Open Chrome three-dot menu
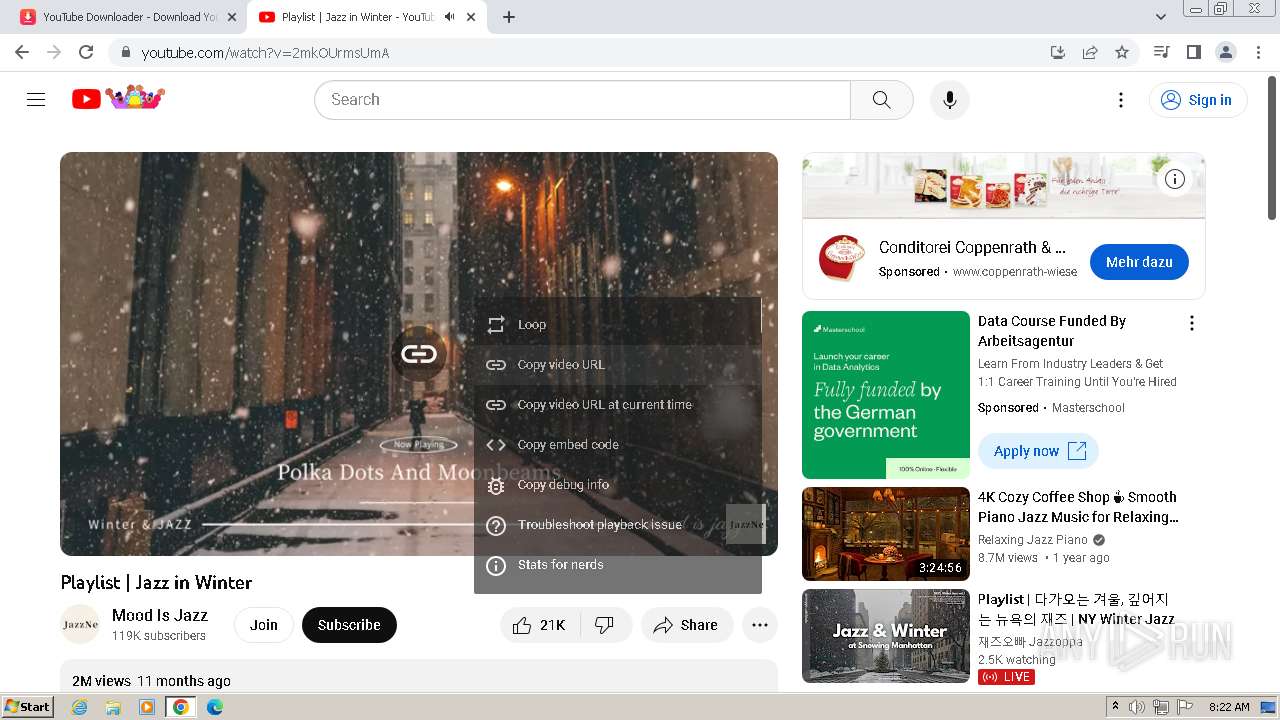This screenshot has height=720, width=1280. click(1258, 52)
